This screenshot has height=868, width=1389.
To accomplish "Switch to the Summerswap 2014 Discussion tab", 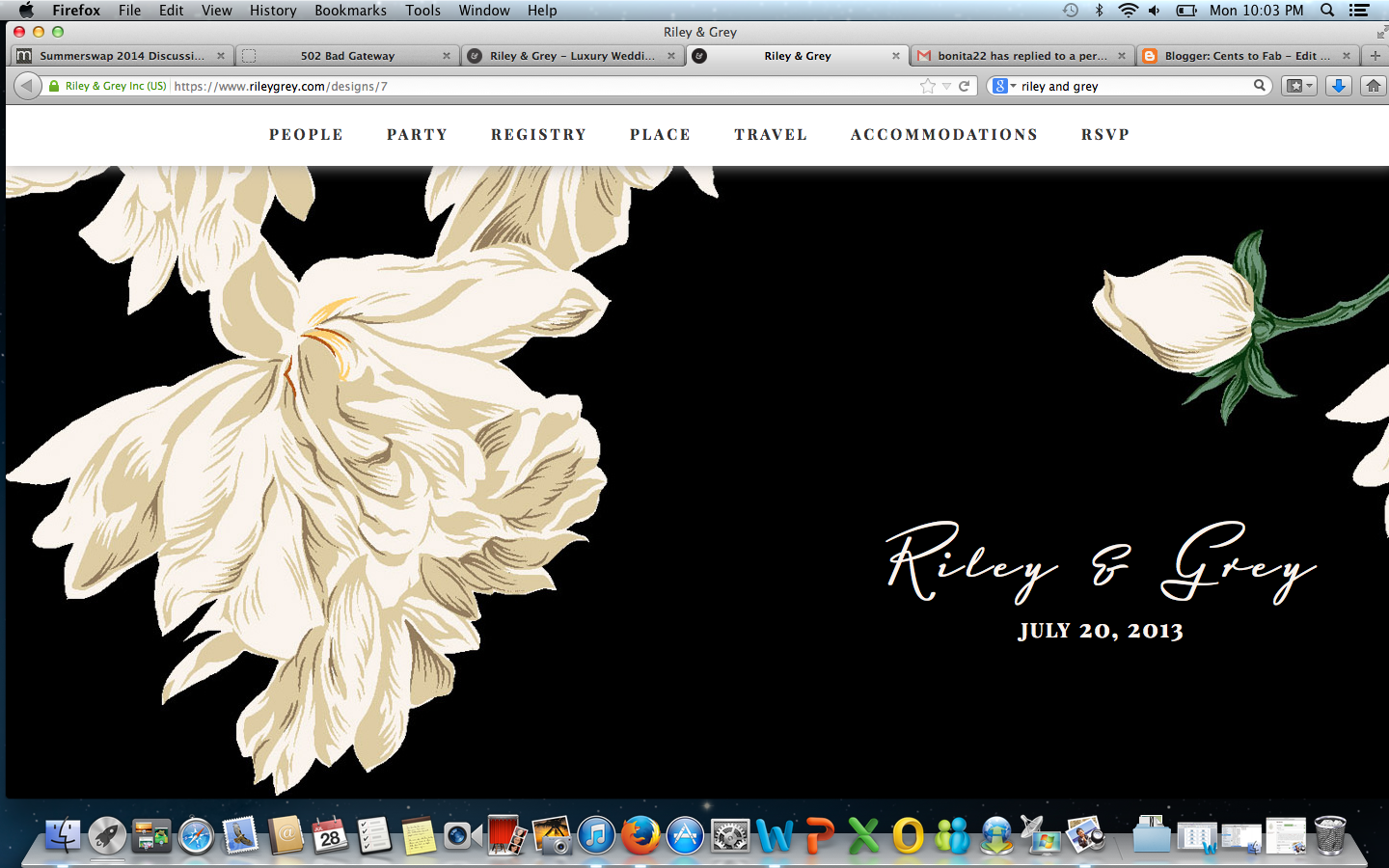I will pos(122,56).
